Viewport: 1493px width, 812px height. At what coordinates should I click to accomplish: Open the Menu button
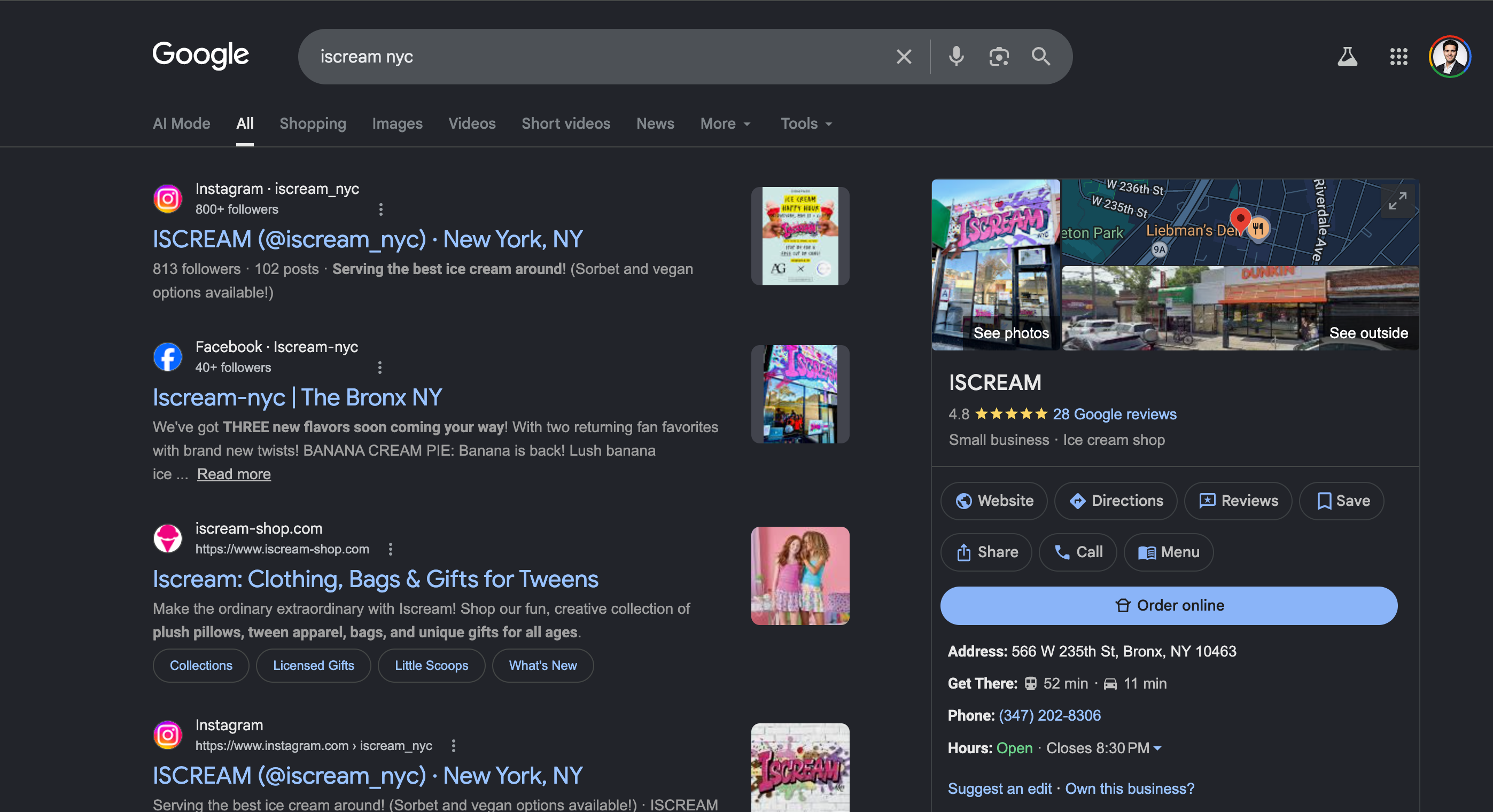click(1169, 552)
